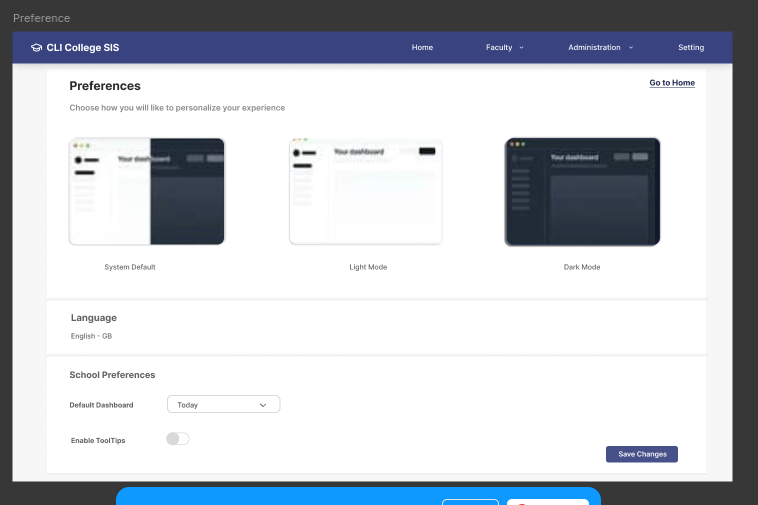Click the System Default text label
The image size is (758, 505).
130,267
